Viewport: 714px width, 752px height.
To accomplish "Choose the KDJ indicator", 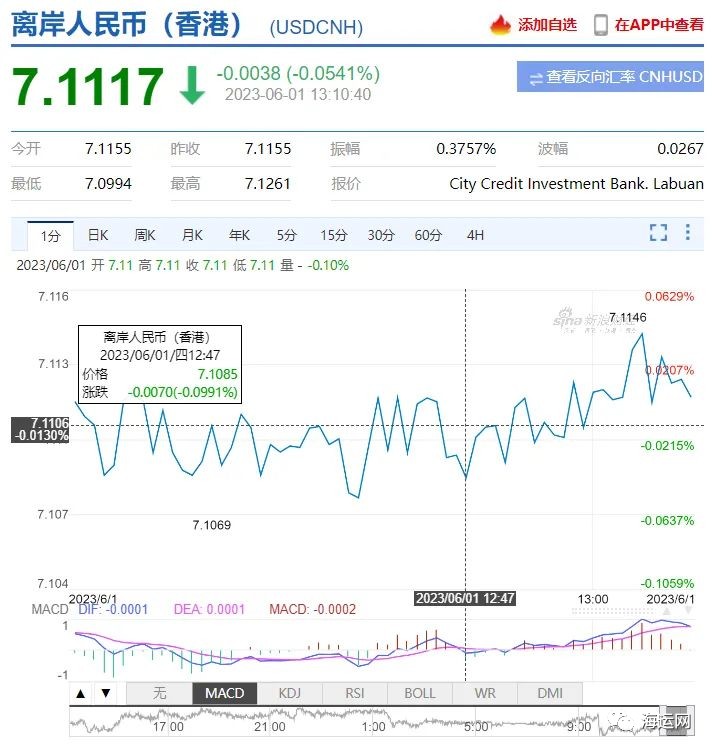I will tap(290, 693).
